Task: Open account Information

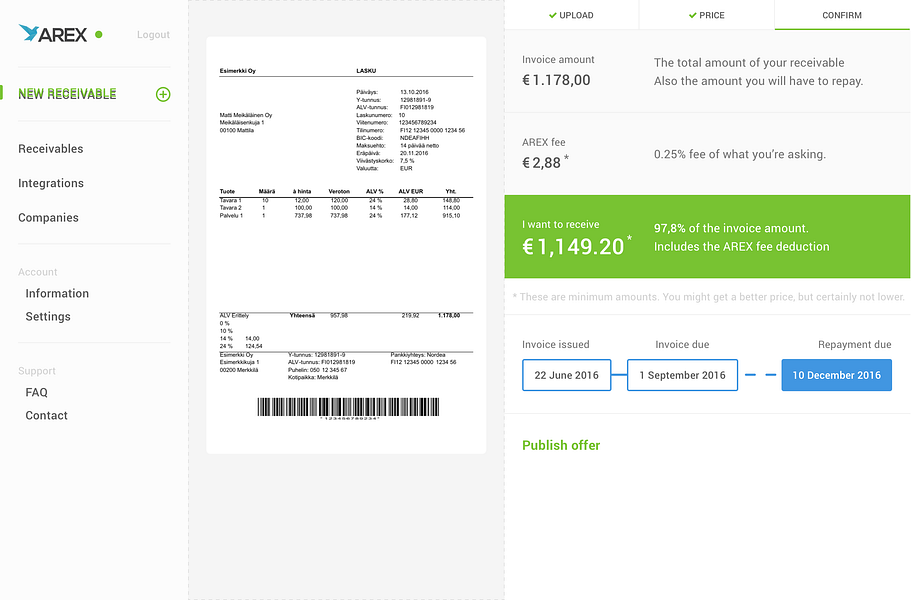Action: pyautogui.click(x=57, y=293)
